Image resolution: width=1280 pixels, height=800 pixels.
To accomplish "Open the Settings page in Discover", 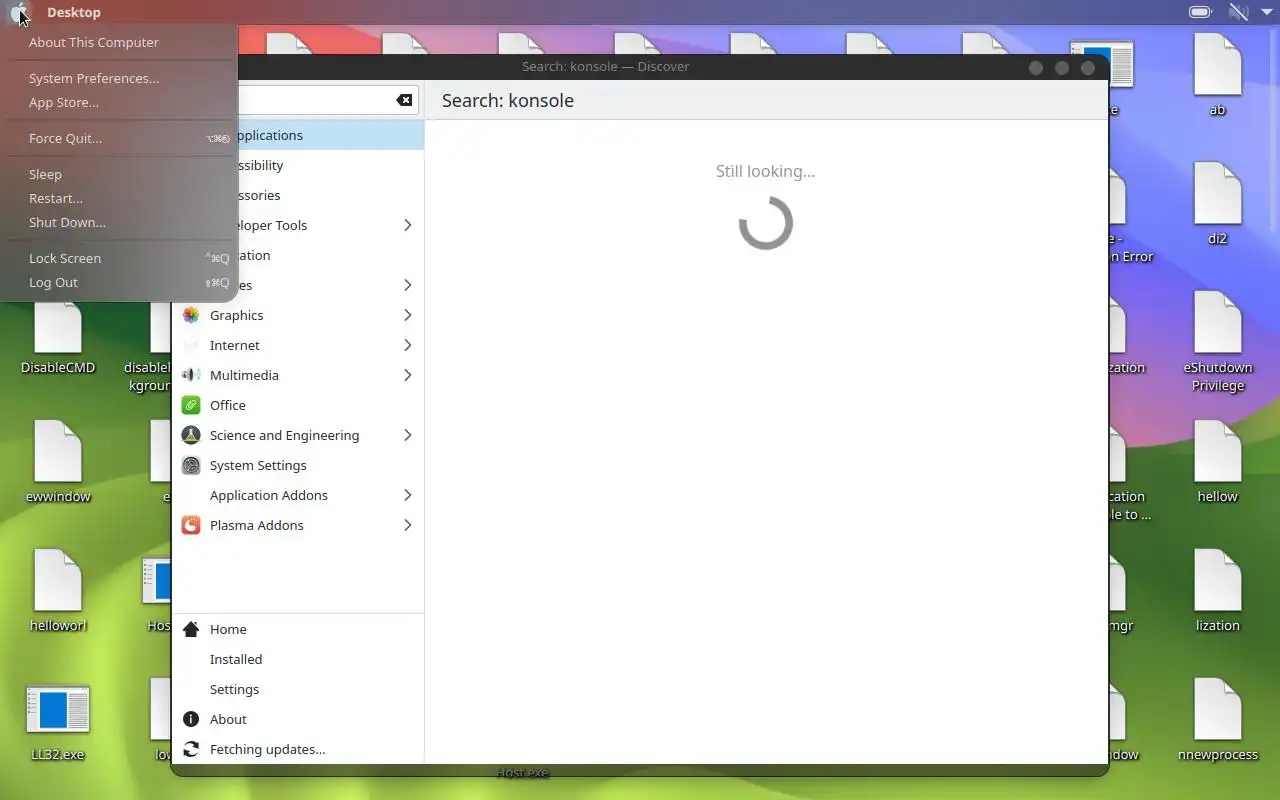I will (234, 689).
